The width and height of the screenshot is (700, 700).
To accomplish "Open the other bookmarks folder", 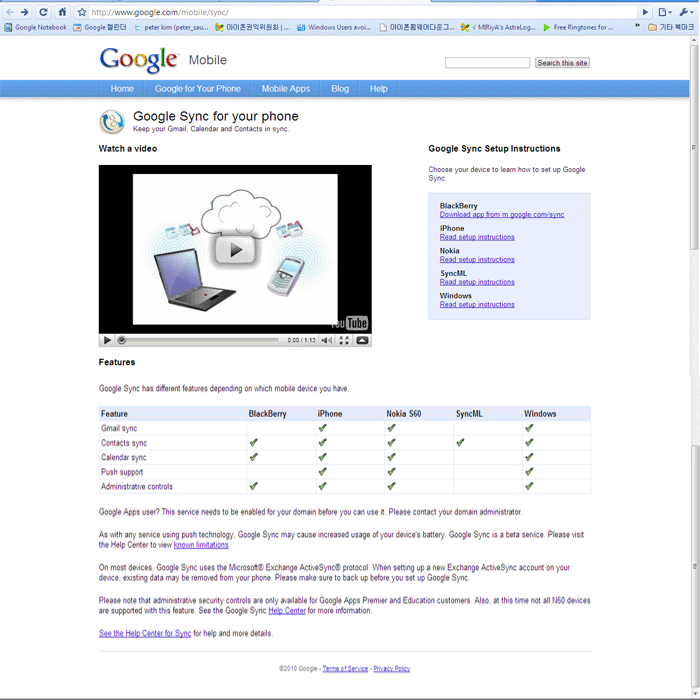I will (x=671, y=27).
